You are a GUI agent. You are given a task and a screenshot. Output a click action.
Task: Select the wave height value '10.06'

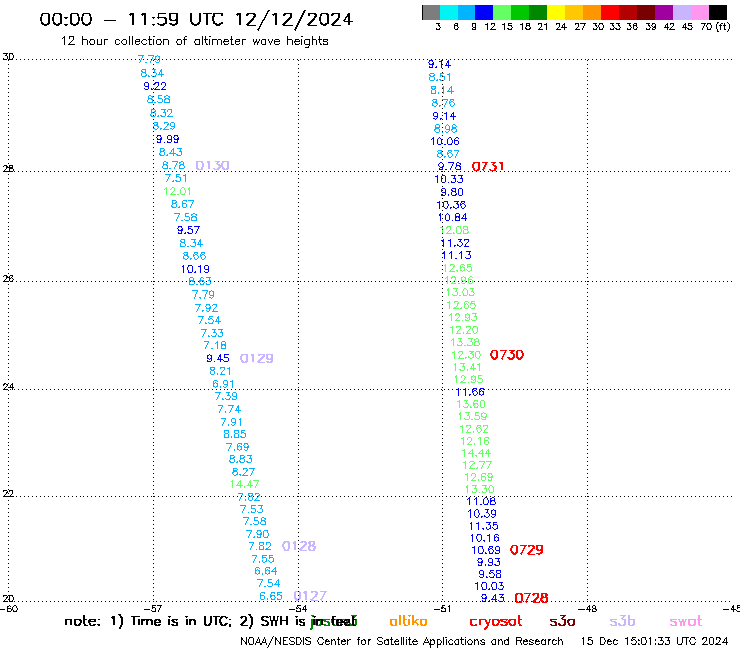pyautogui.click(x=445, y=141)
